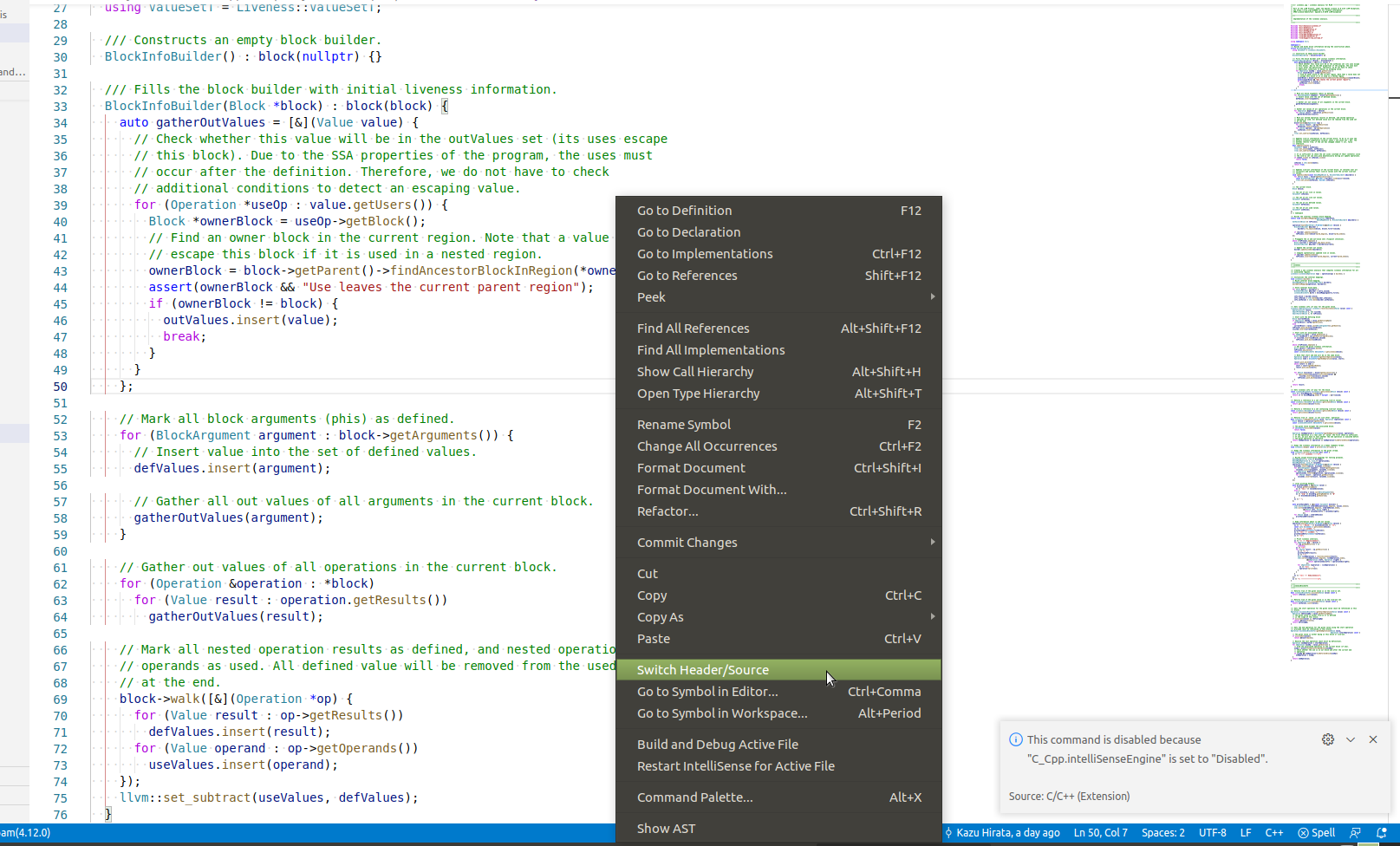Choose Go to References
This screenshot has width=1400, height=846.
778,276
